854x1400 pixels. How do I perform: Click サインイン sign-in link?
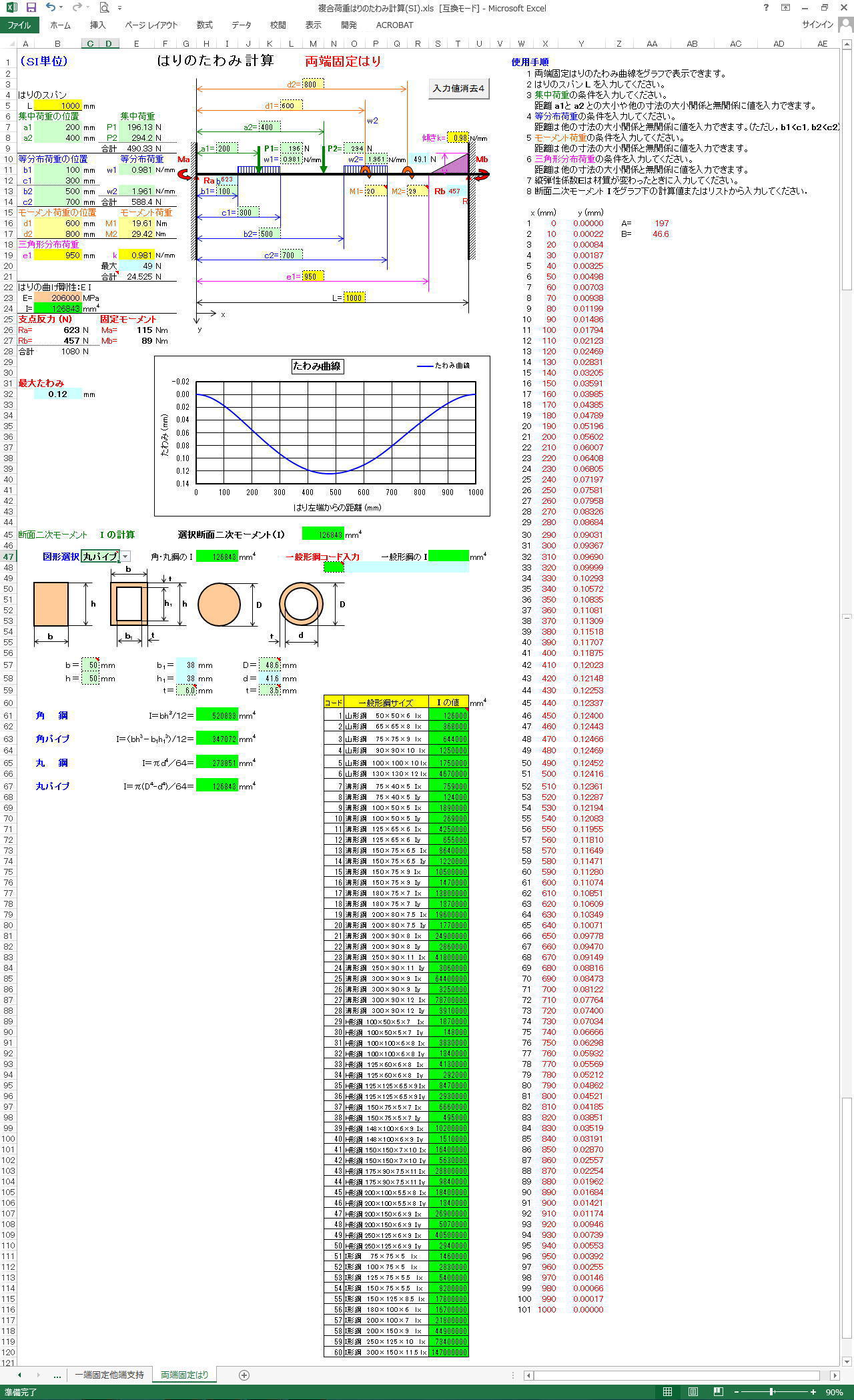click(817, 25)
